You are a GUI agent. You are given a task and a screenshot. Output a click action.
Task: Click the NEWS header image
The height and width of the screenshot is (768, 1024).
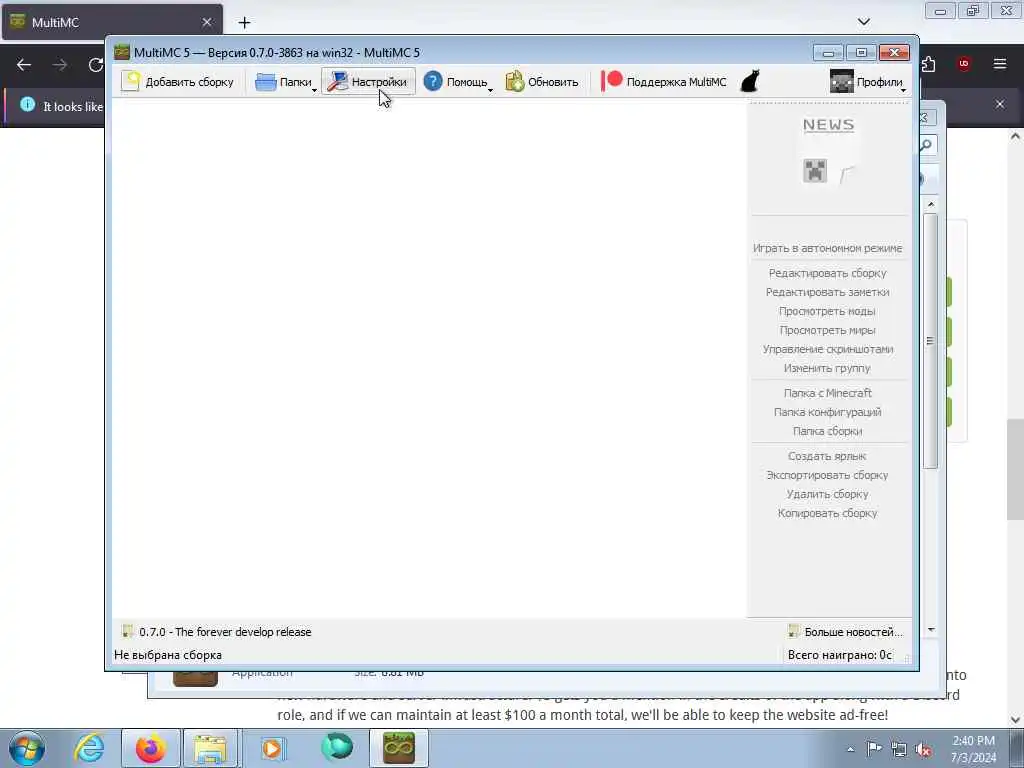click(828, 125)
